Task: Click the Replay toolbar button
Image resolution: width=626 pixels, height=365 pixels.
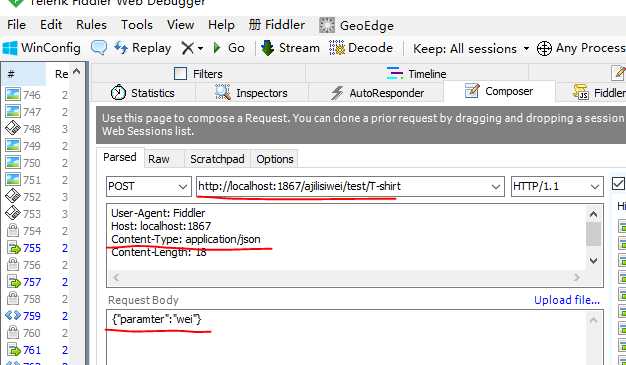Action: 143,48
